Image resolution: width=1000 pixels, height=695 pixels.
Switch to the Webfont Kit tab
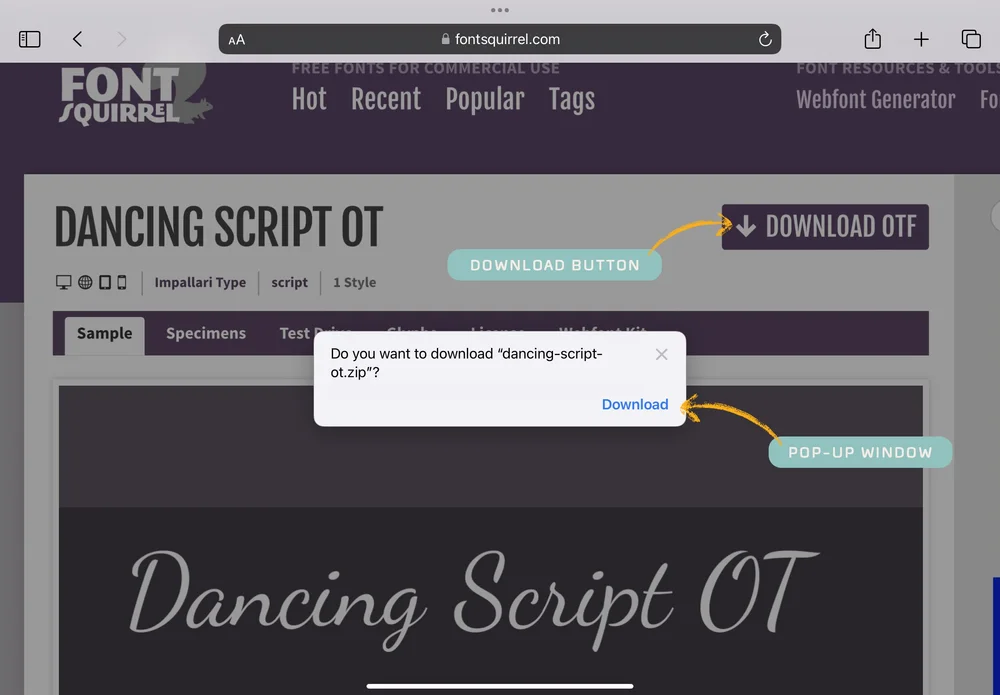point(603,333)
